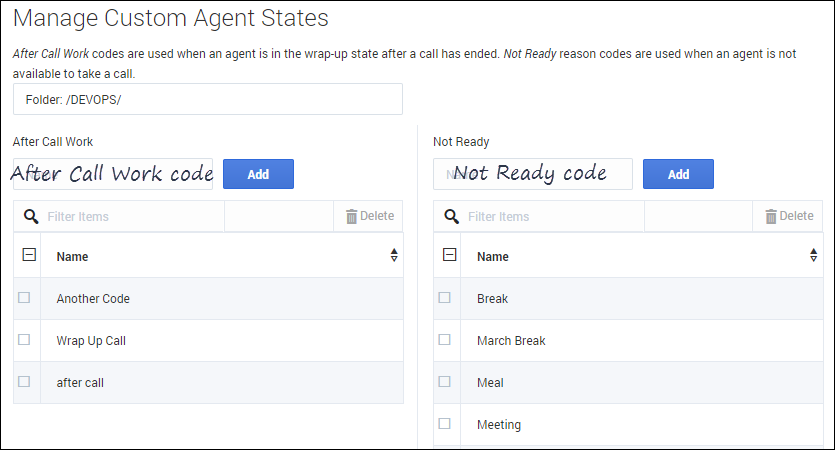Image resolution: width=835 pixels, height=450 pixels.
Task: Sort After Call Work list by Name arrows
Action: pyautogui.click(x=394, y=256)
